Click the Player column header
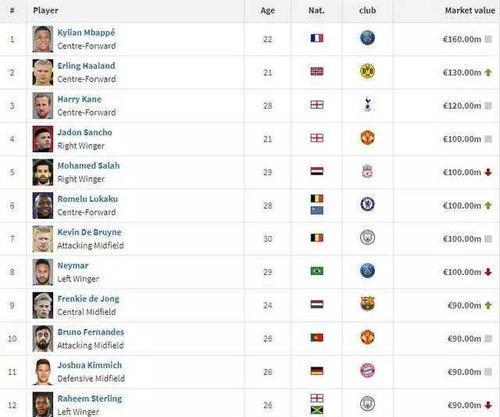Image resolution: width=500 pixels, height=417 pixels. [46, 11]
